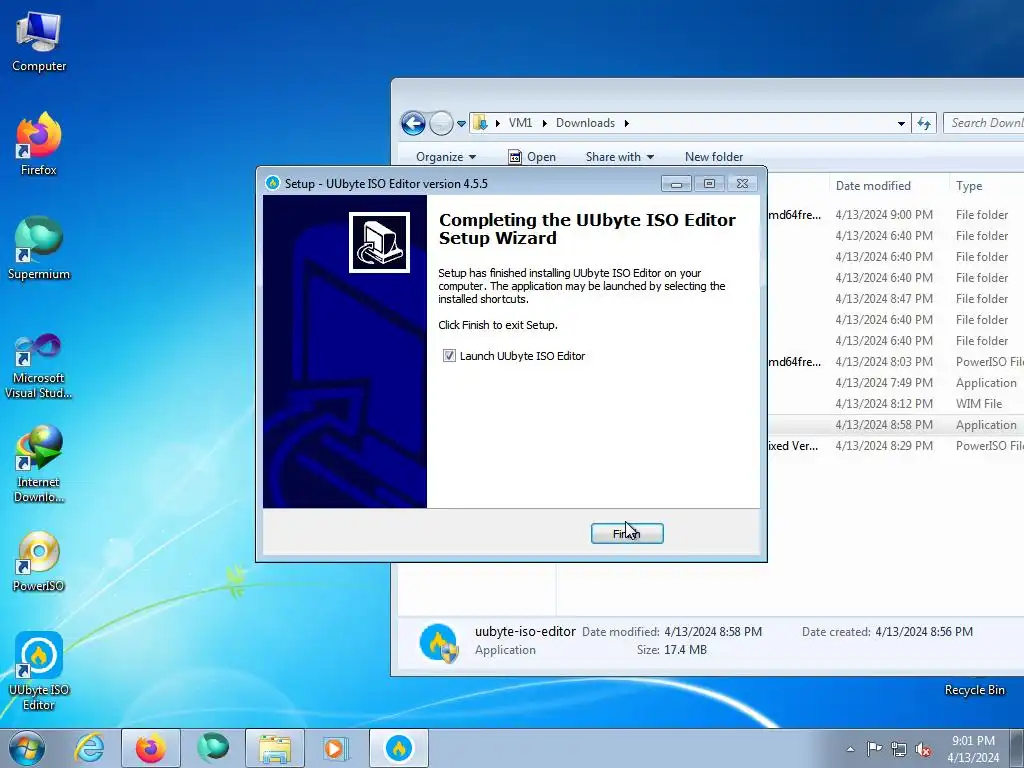This screenshot has height=768, width=1024.
Task: Click Finish to exit Setup
Action: coord(627,534)
